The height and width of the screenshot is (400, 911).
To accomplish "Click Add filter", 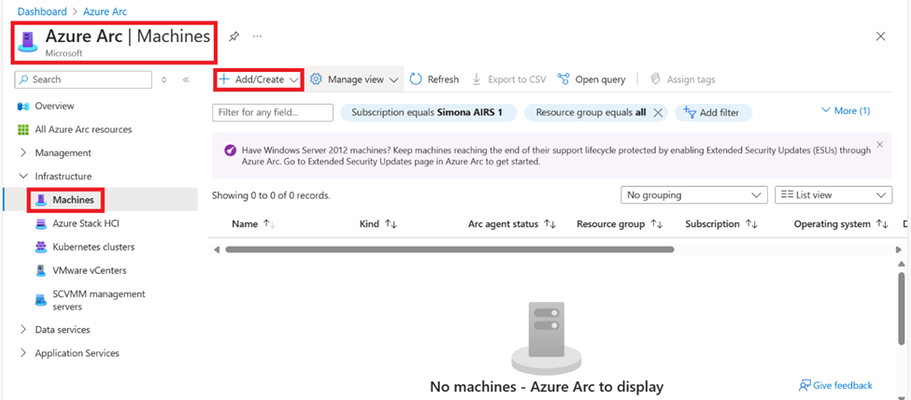I will [713, 112].
